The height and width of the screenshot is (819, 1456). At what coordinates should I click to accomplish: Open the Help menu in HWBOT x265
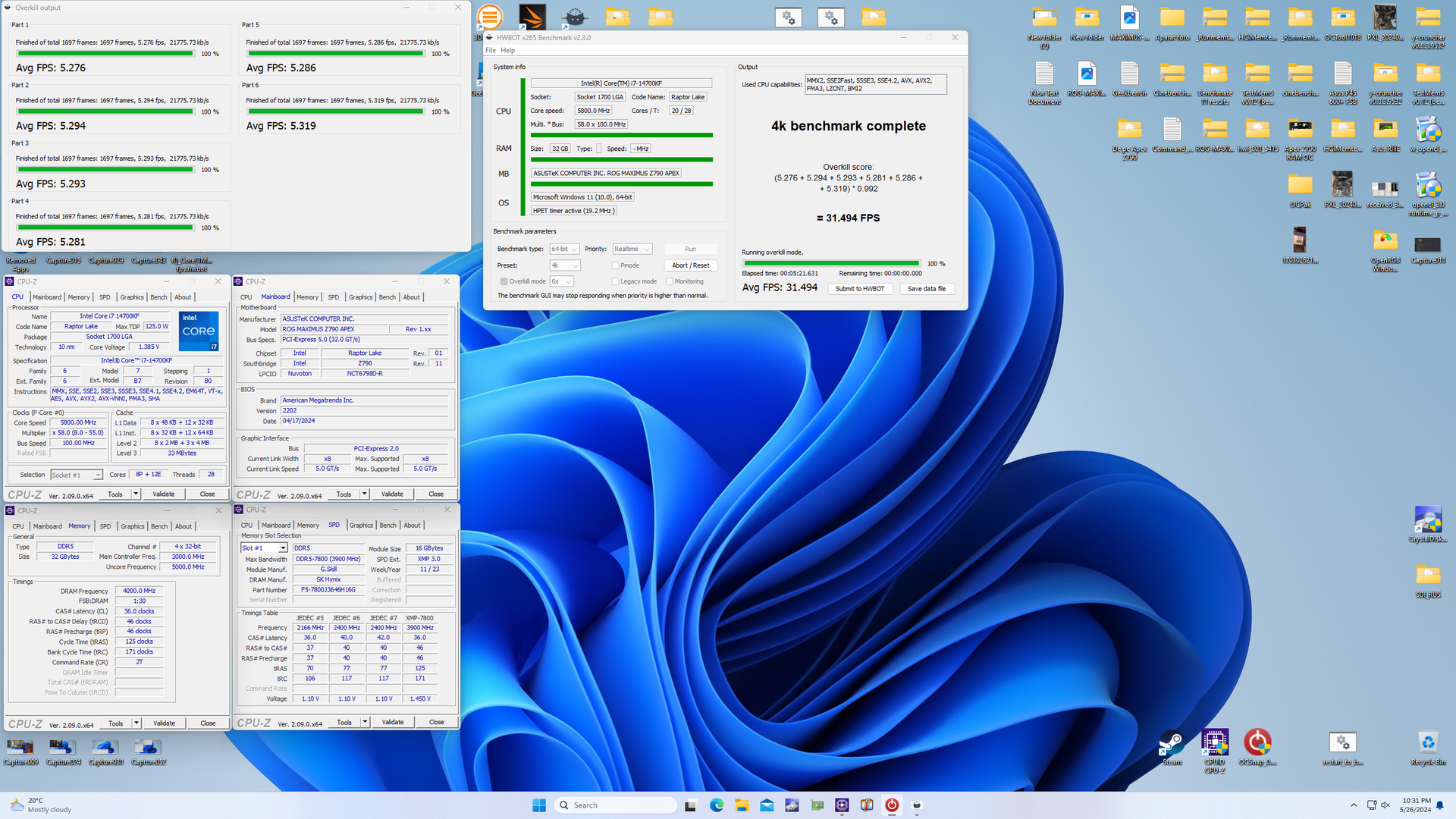pyautogui.click(x=507, y=51)
